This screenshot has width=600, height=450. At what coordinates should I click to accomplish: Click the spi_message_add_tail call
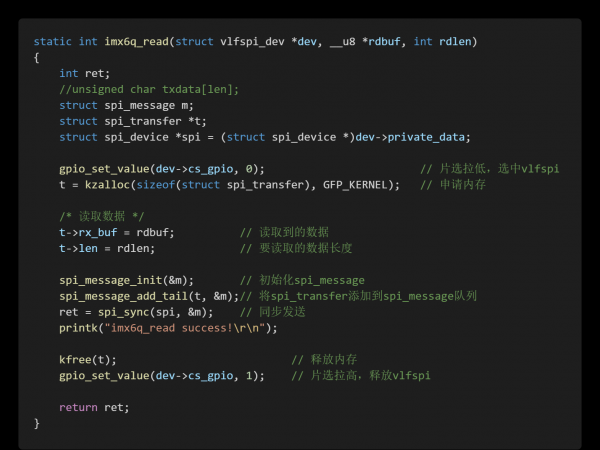(x=146, y=296)
